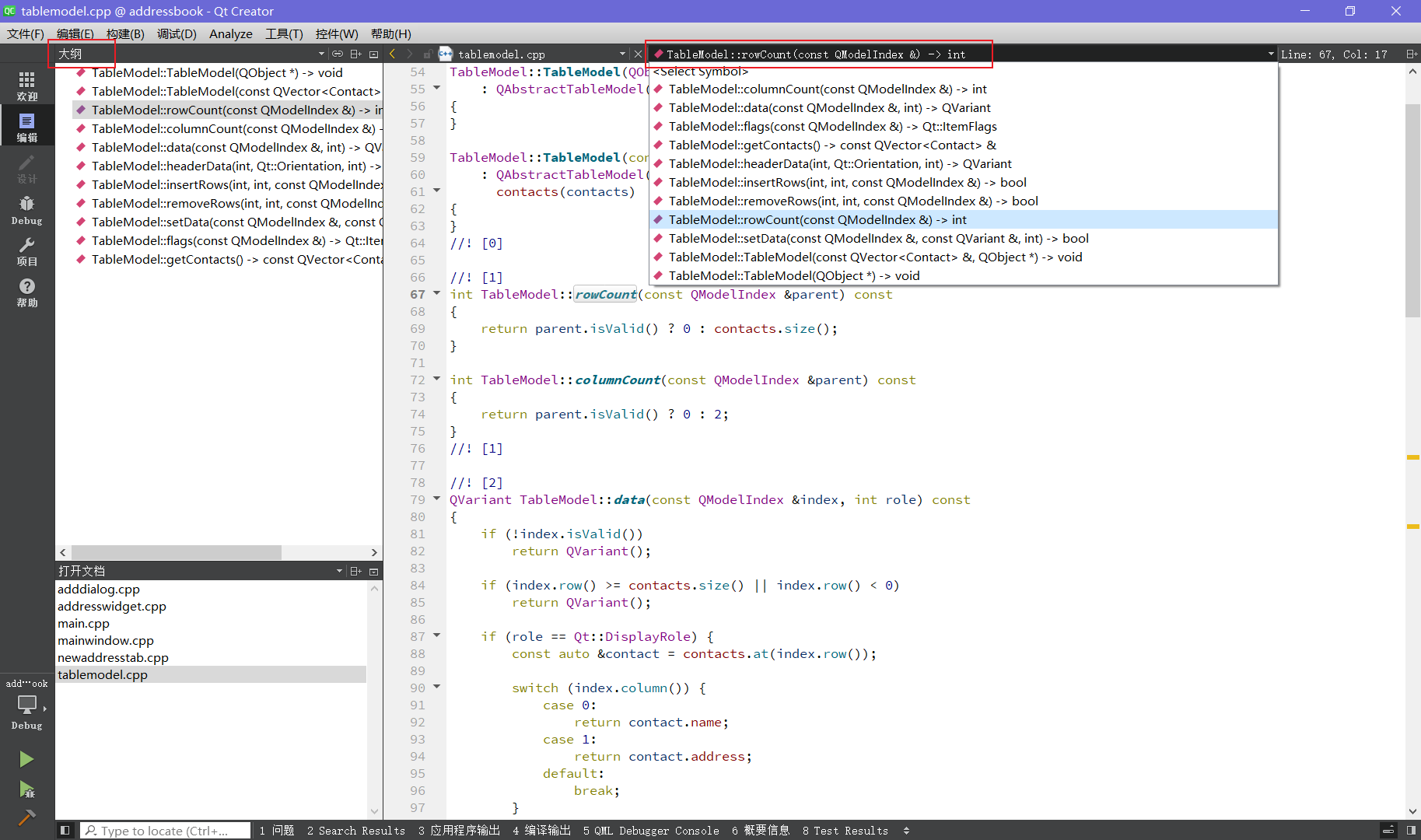1421x840 pixels.
Task: Click the outline horizontal scrollbar
Action: (177, 552)
